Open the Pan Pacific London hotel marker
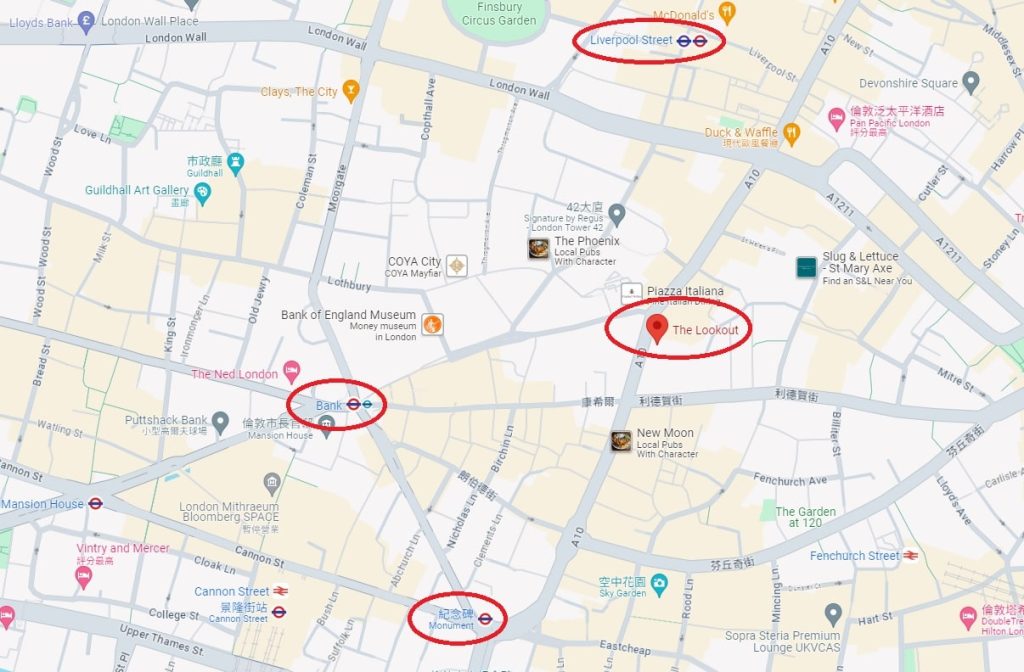Image resolution: width=1024 pixels, height=672 pixels. pyautogui.click(x=837, y=120)
